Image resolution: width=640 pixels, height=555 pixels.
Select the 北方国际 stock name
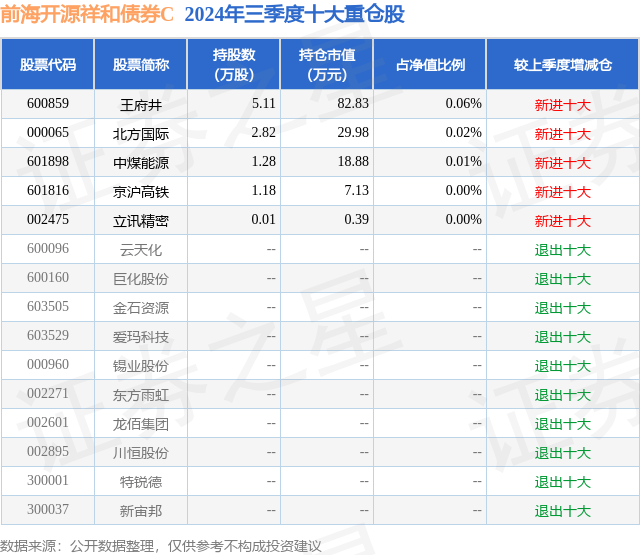141,134
